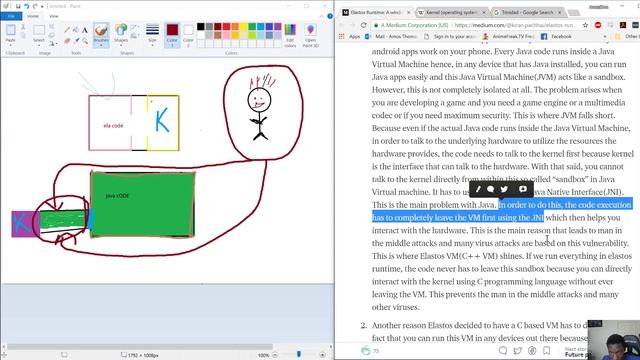Image resolution: width=640 pixels, height=360 pixels.
Task: Click Save icon in Paint quick access toolbar
Action: (18, 6)
